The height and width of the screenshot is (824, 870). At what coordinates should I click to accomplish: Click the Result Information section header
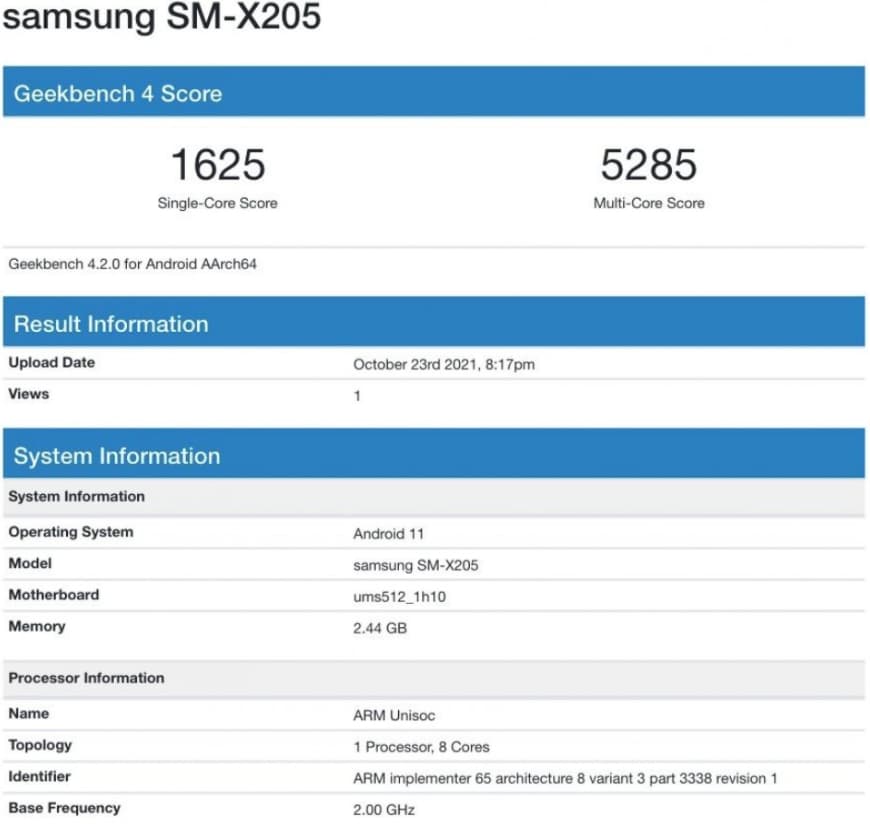pos(434,322)
